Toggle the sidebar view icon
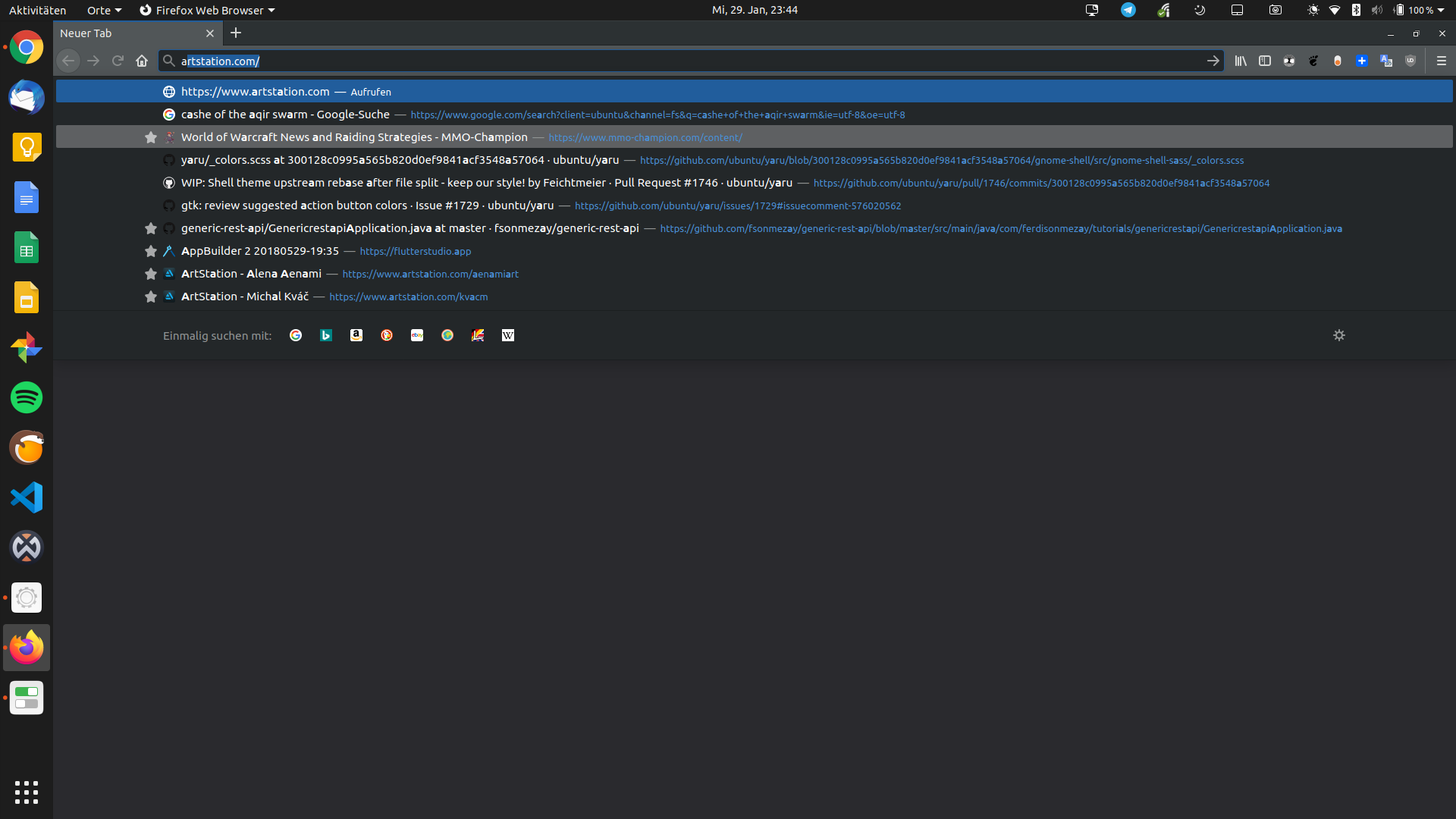Viewport: 1456px width, 819px height. point(1265,61)
